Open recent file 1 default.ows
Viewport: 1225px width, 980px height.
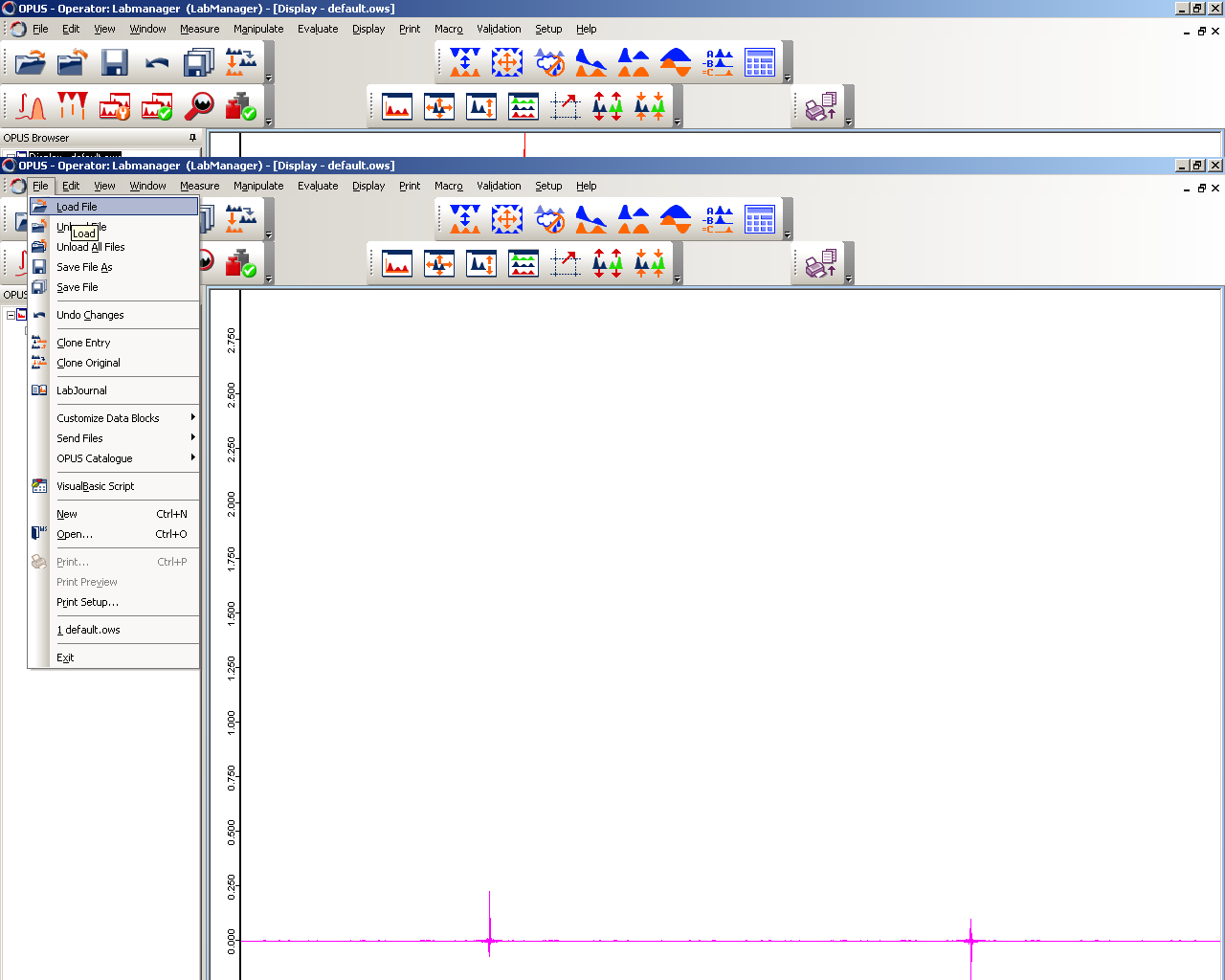point(88,630)
